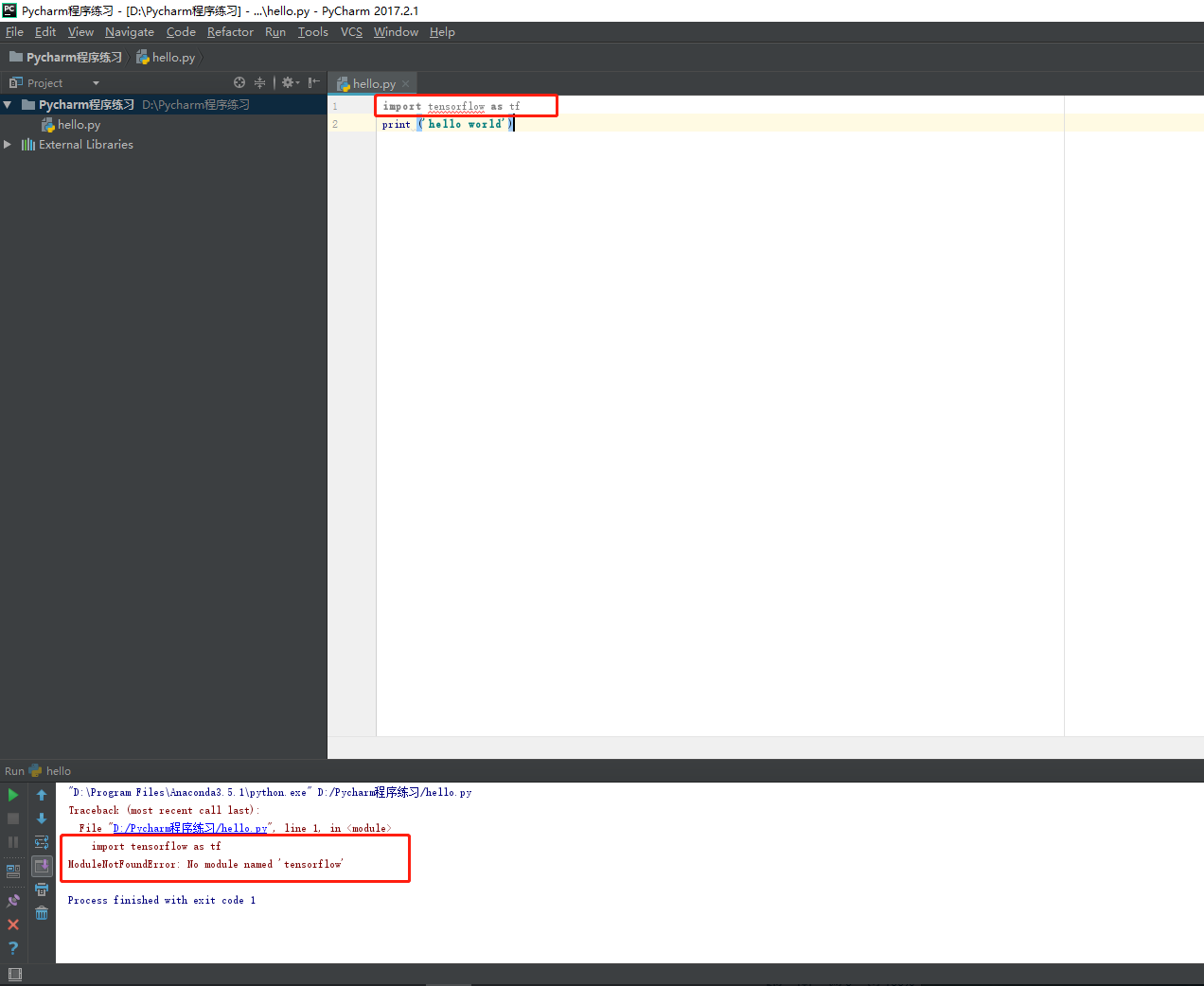Image resolution: width=1204 pixels, height=986 pixels.
Task: Select hello.py in the Project tree
Action: (80, 124)
